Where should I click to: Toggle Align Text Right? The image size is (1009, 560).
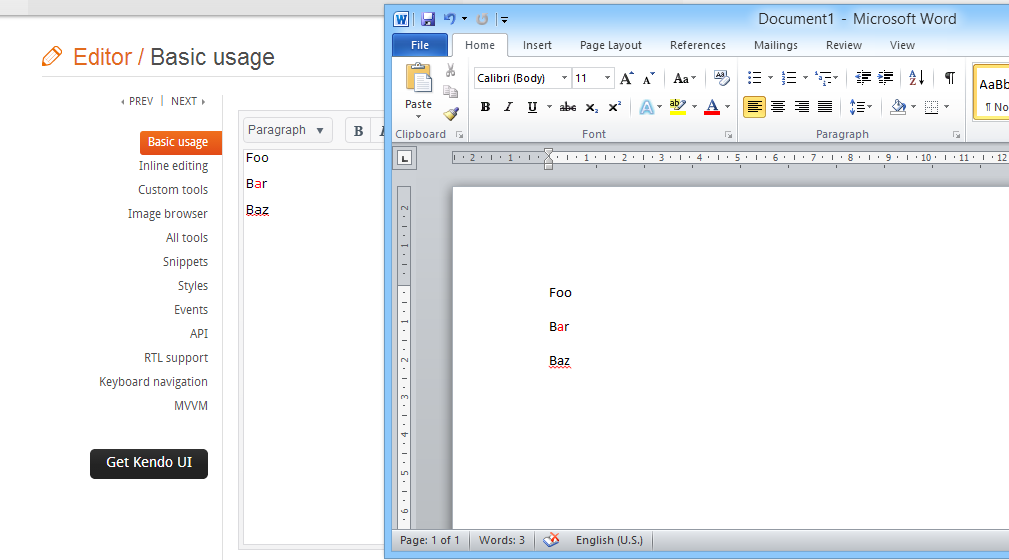802,107
